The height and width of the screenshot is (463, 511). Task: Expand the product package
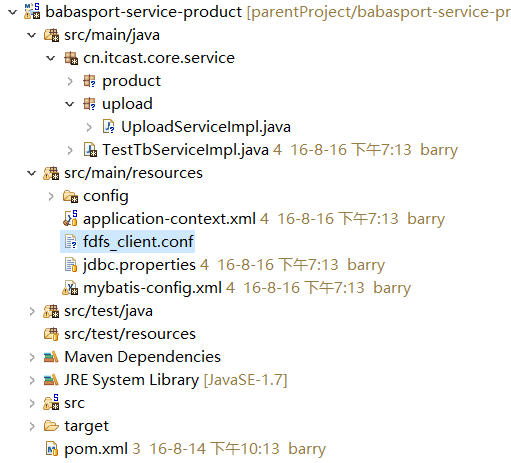point(70,81)
